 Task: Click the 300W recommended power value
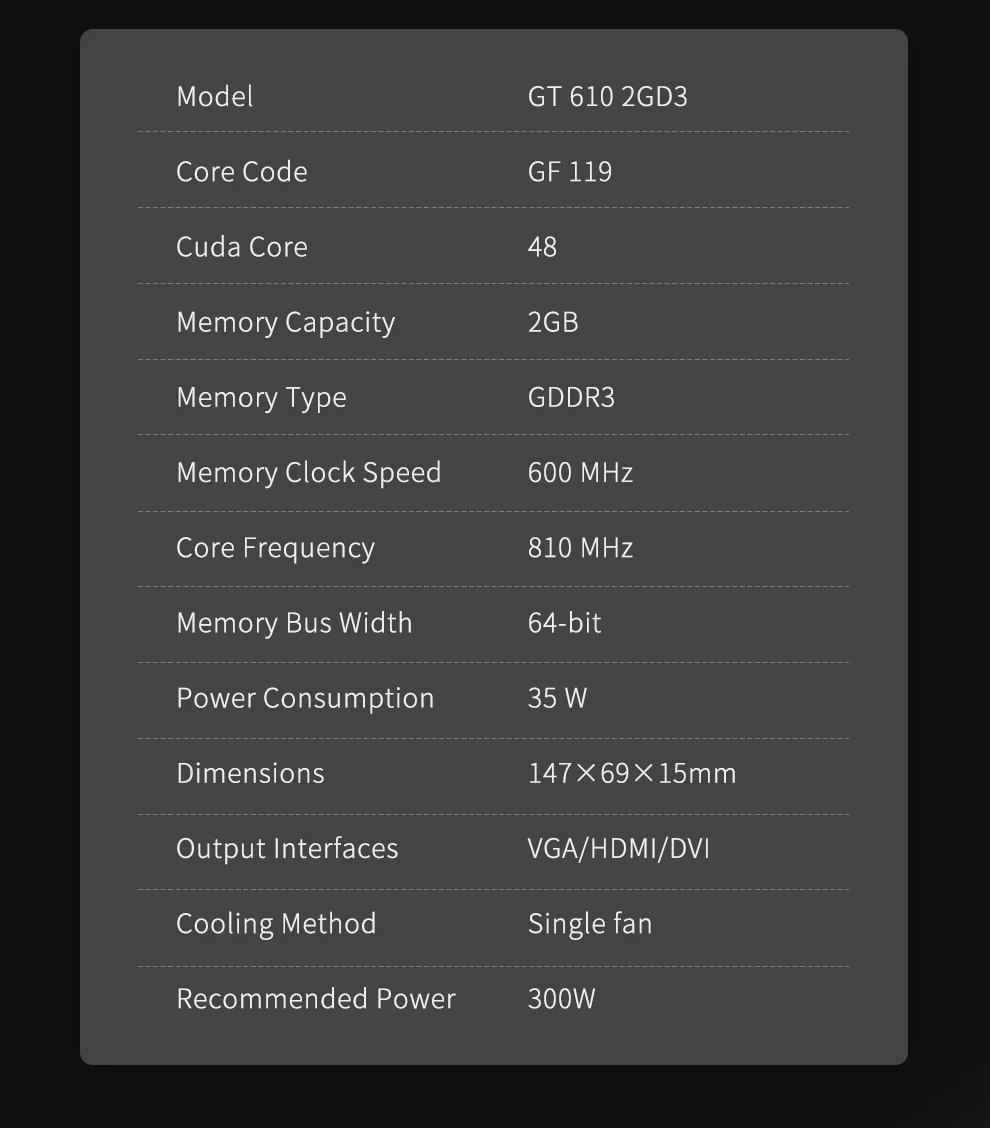pyautogui.click(x=561, y=999)
